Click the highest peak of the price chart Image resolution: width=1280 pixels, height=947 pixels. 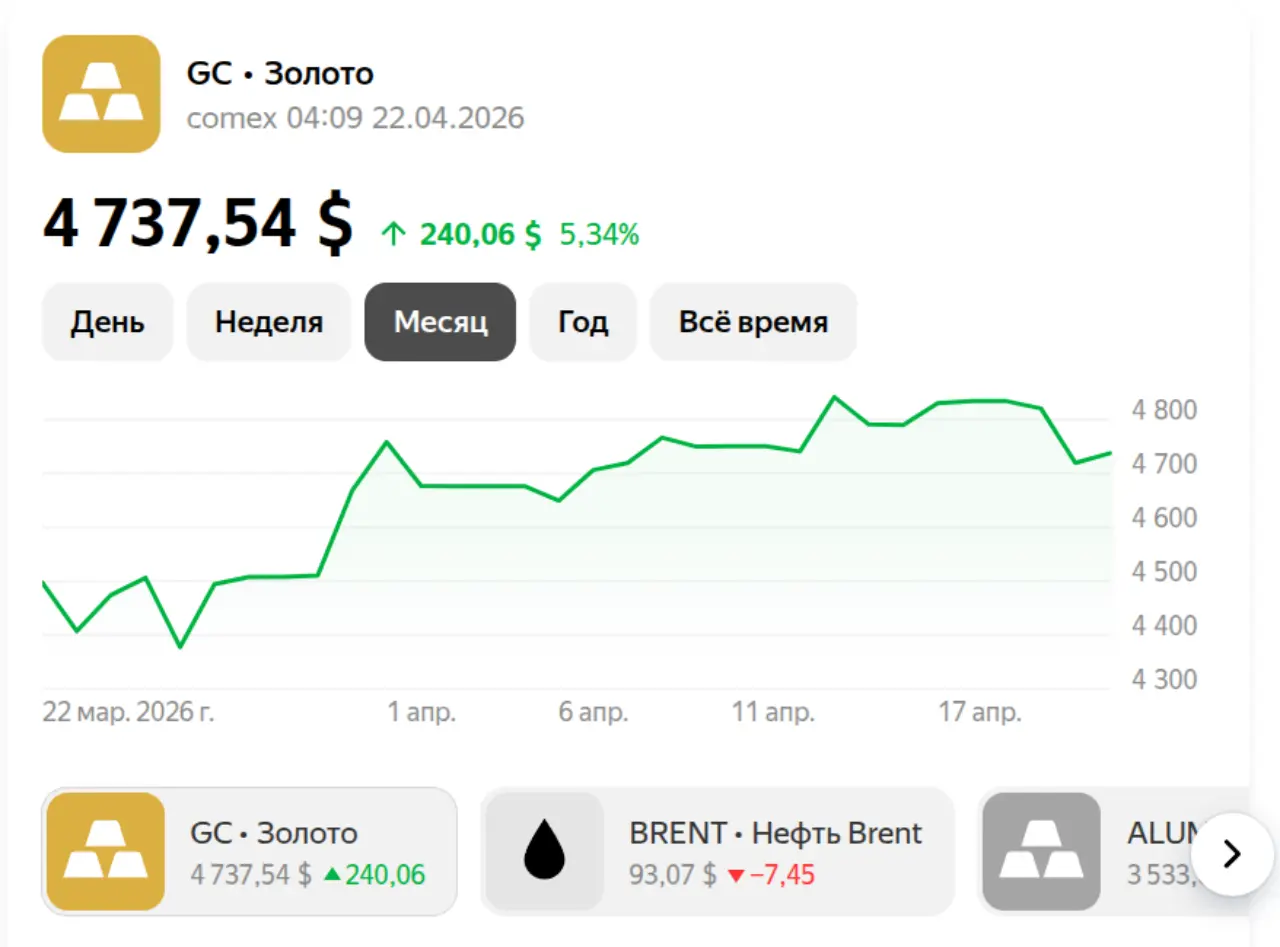point(836,397)
